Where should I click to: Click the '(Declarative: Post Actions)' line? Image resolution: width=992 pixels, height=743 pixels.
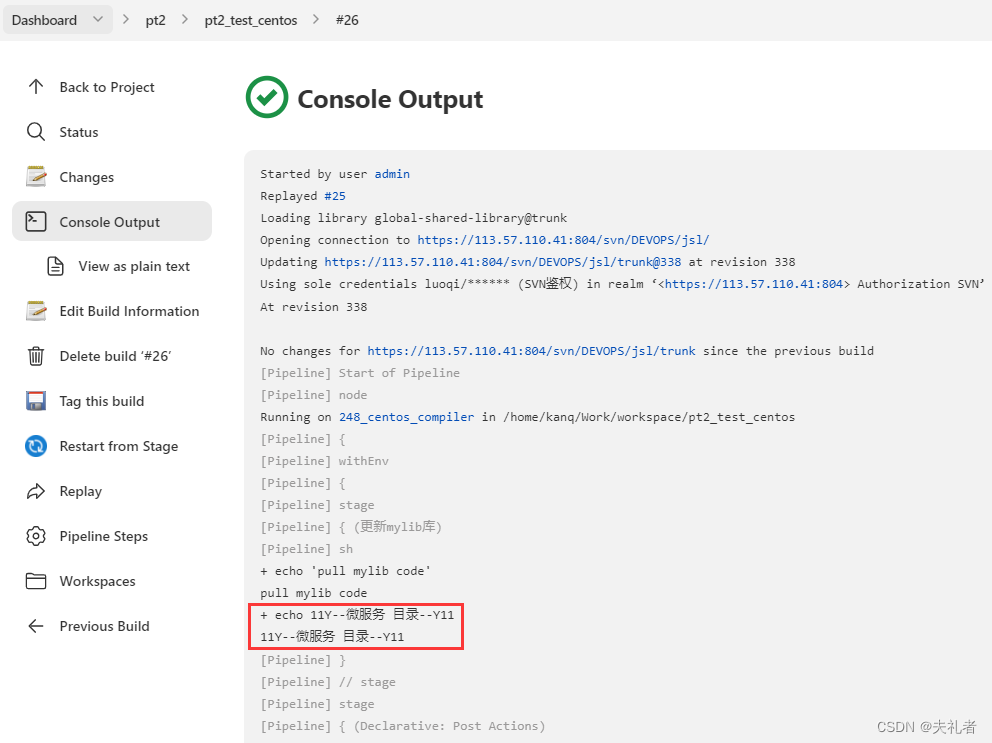[x=402, y=726]
